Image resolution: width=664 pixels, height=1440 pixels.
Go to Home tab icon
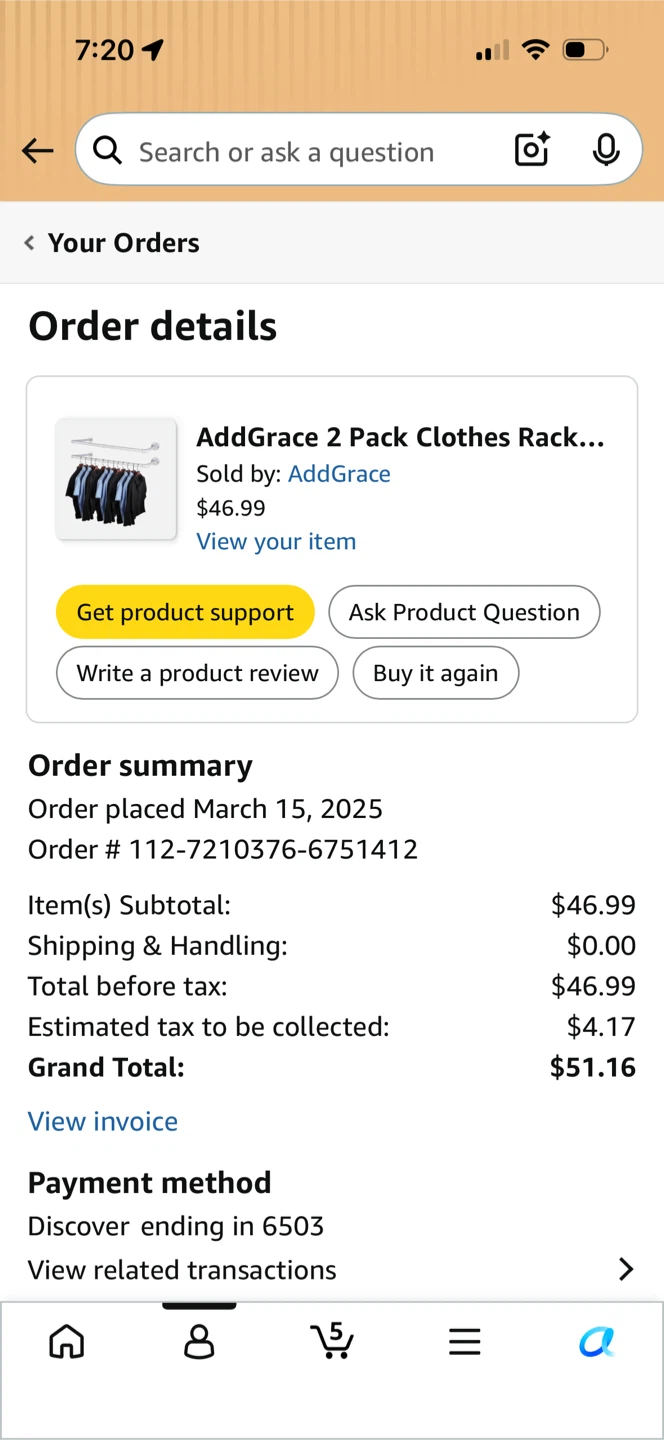point(67,1341)
